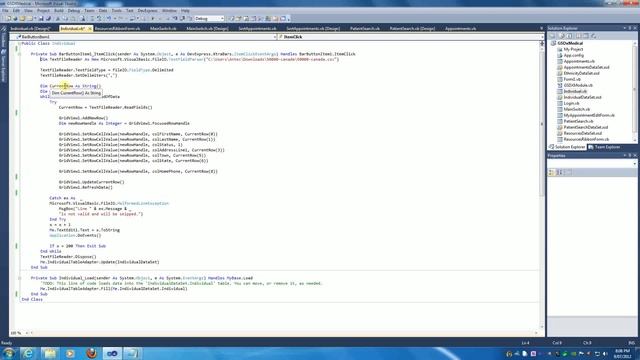Viewport: 640px width, 360px height.
Task: Open the Window menu
Action: point(169,11)
